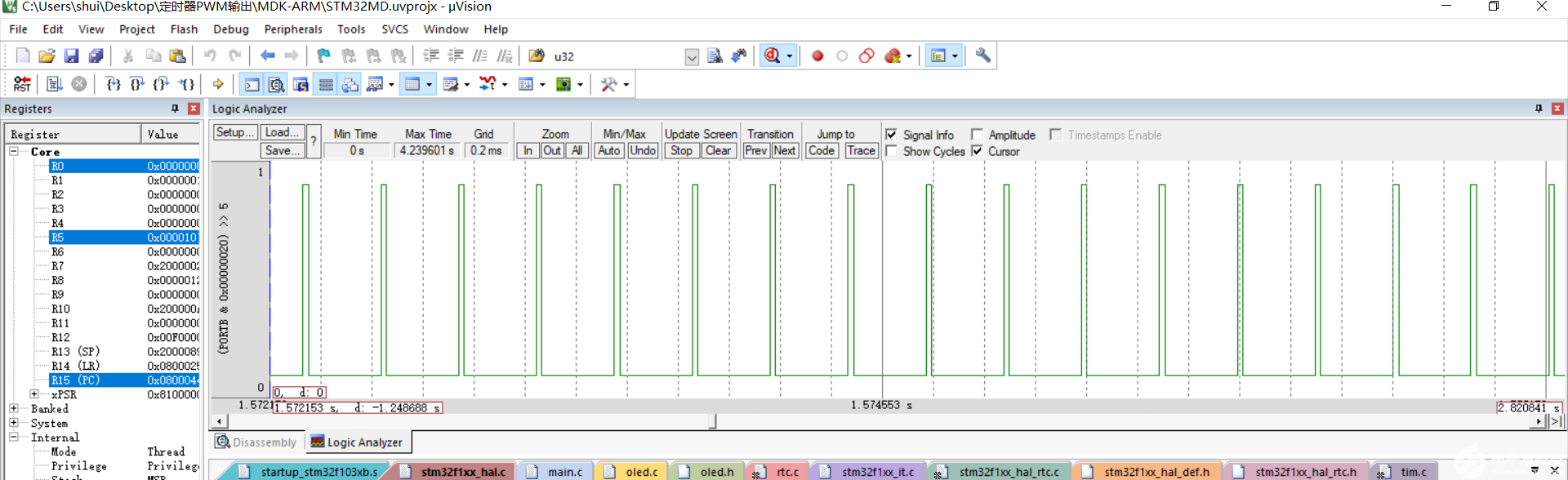Open the Peripherals menu
The height and width of the screenshot is (480, 1568).
pos(293,29)
